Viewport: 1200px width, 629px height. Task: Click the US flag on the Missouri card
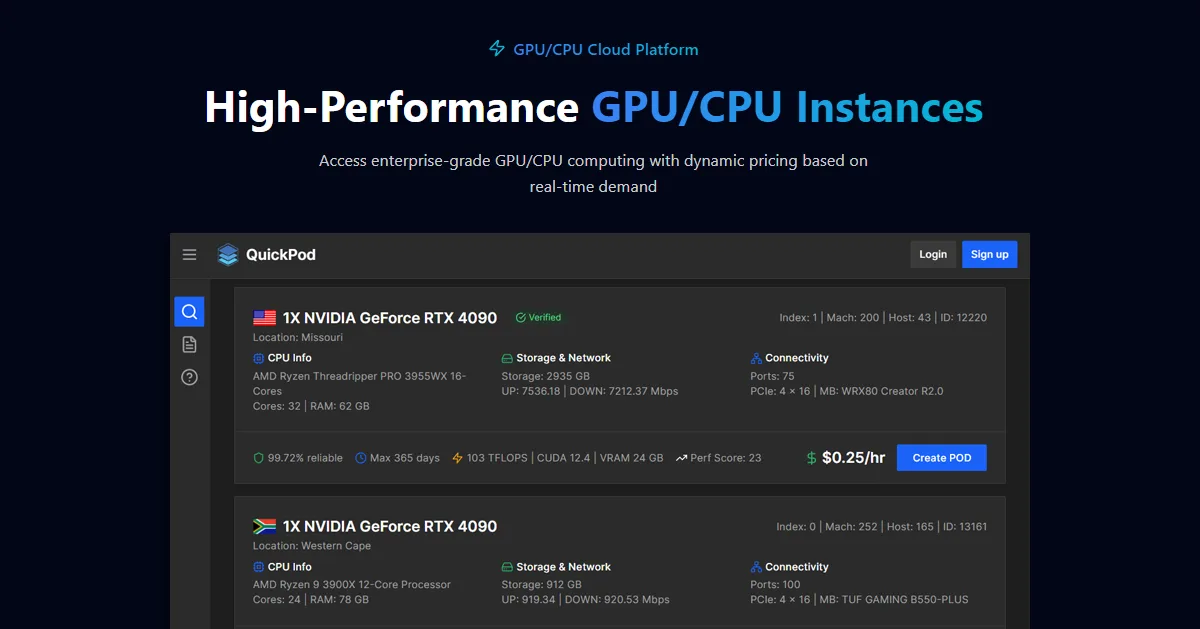tap(264, 318)
